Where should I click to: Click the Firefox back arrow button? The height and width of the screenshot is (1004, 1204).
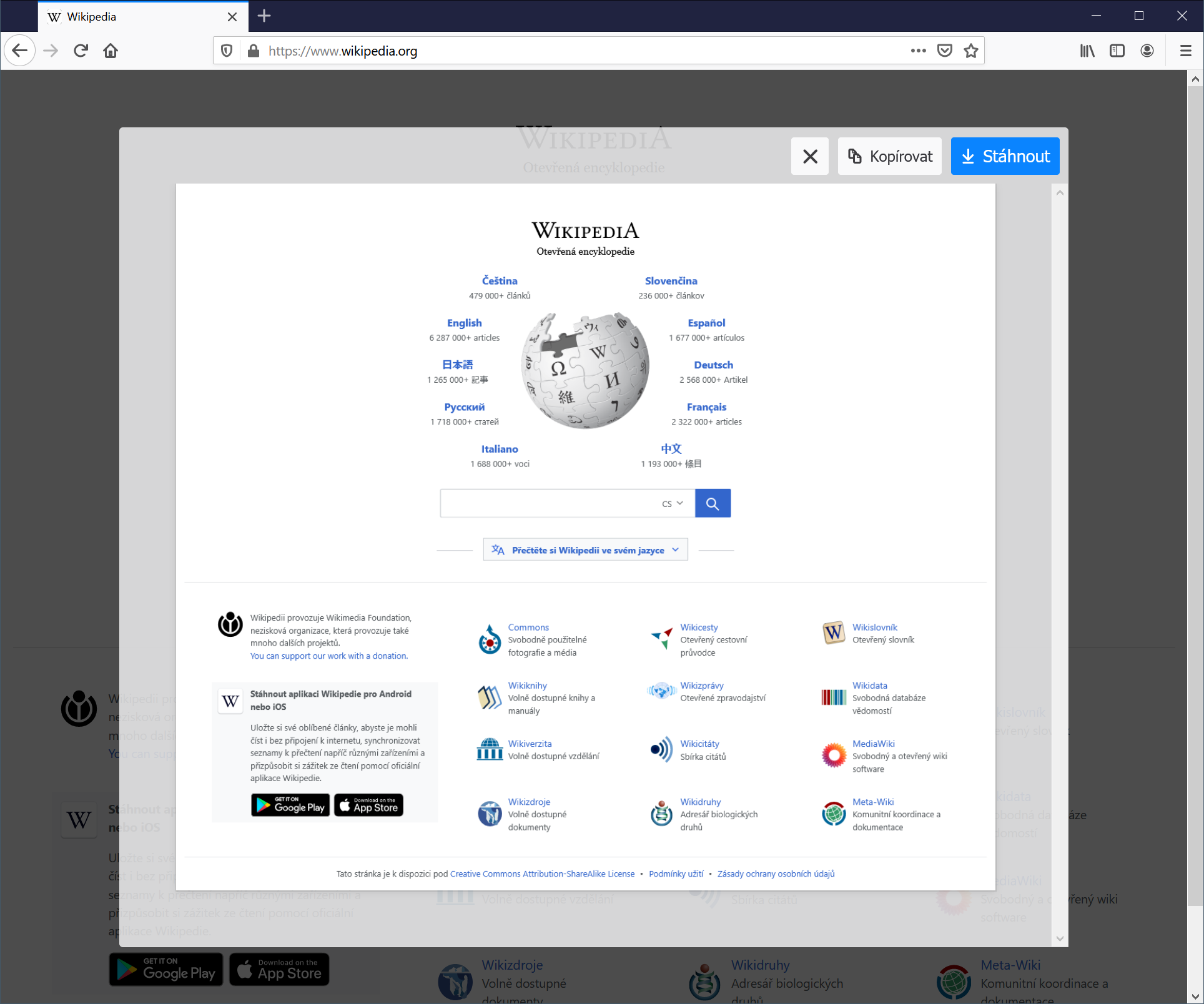point(20,51)
